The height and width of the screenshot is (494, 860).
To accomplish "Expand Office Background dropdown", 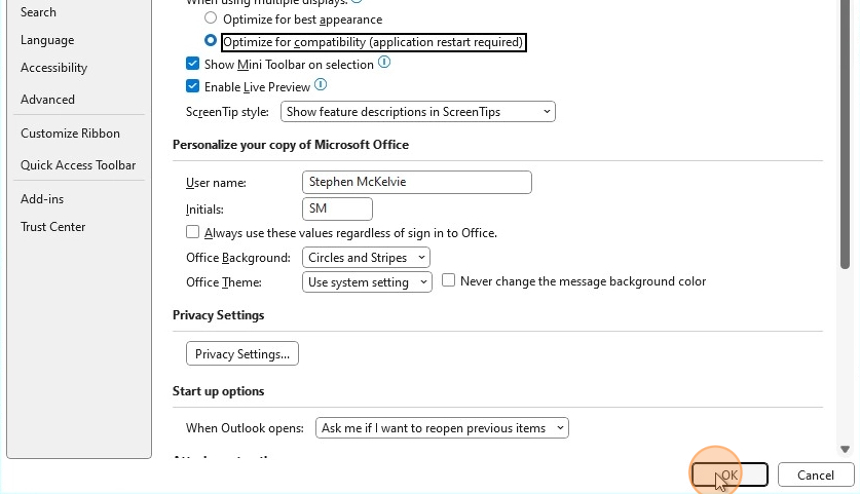I will (366, 257).
